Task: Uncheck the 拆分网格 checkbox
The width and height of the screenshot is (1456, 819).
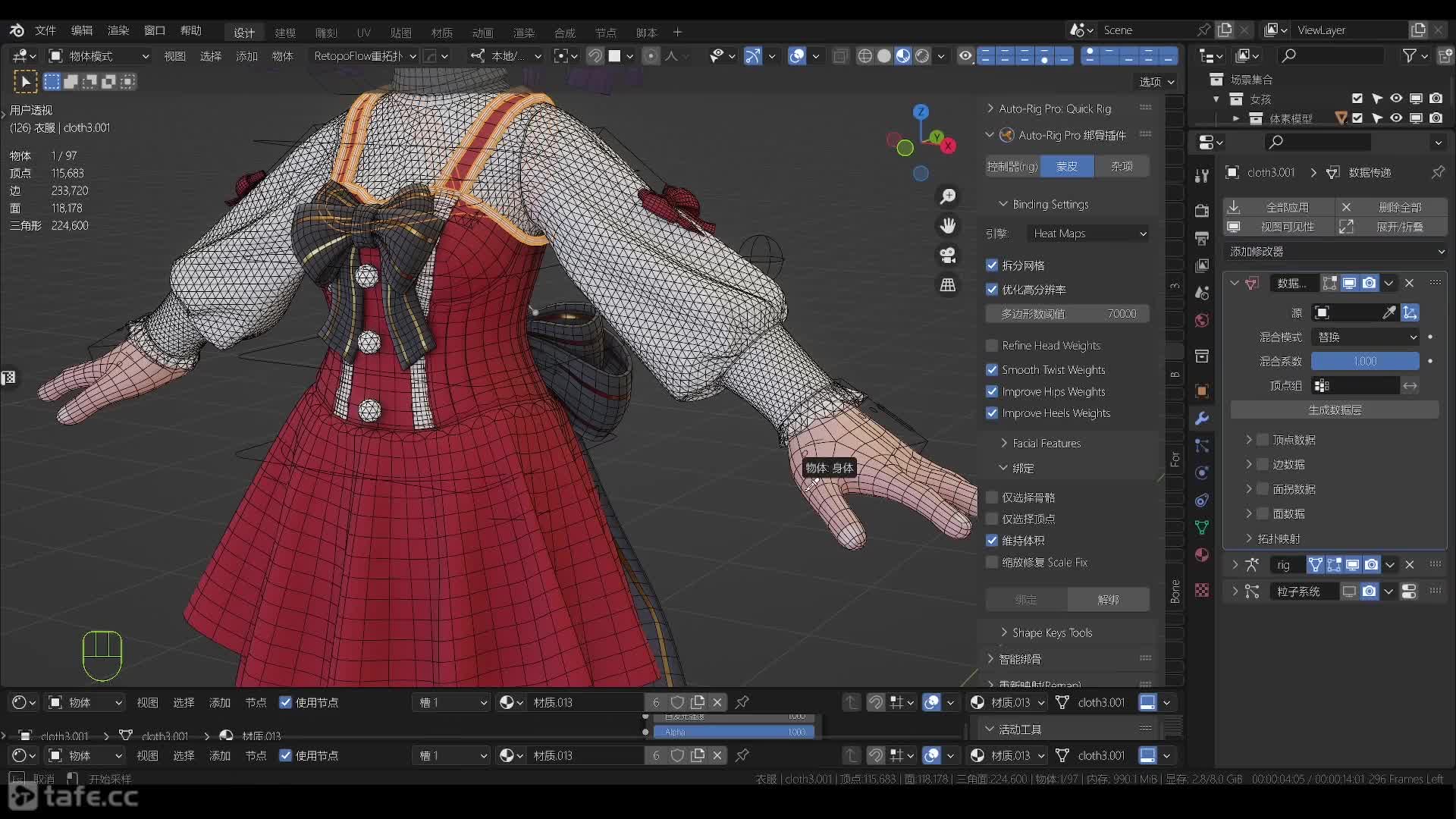Action: 992,265
